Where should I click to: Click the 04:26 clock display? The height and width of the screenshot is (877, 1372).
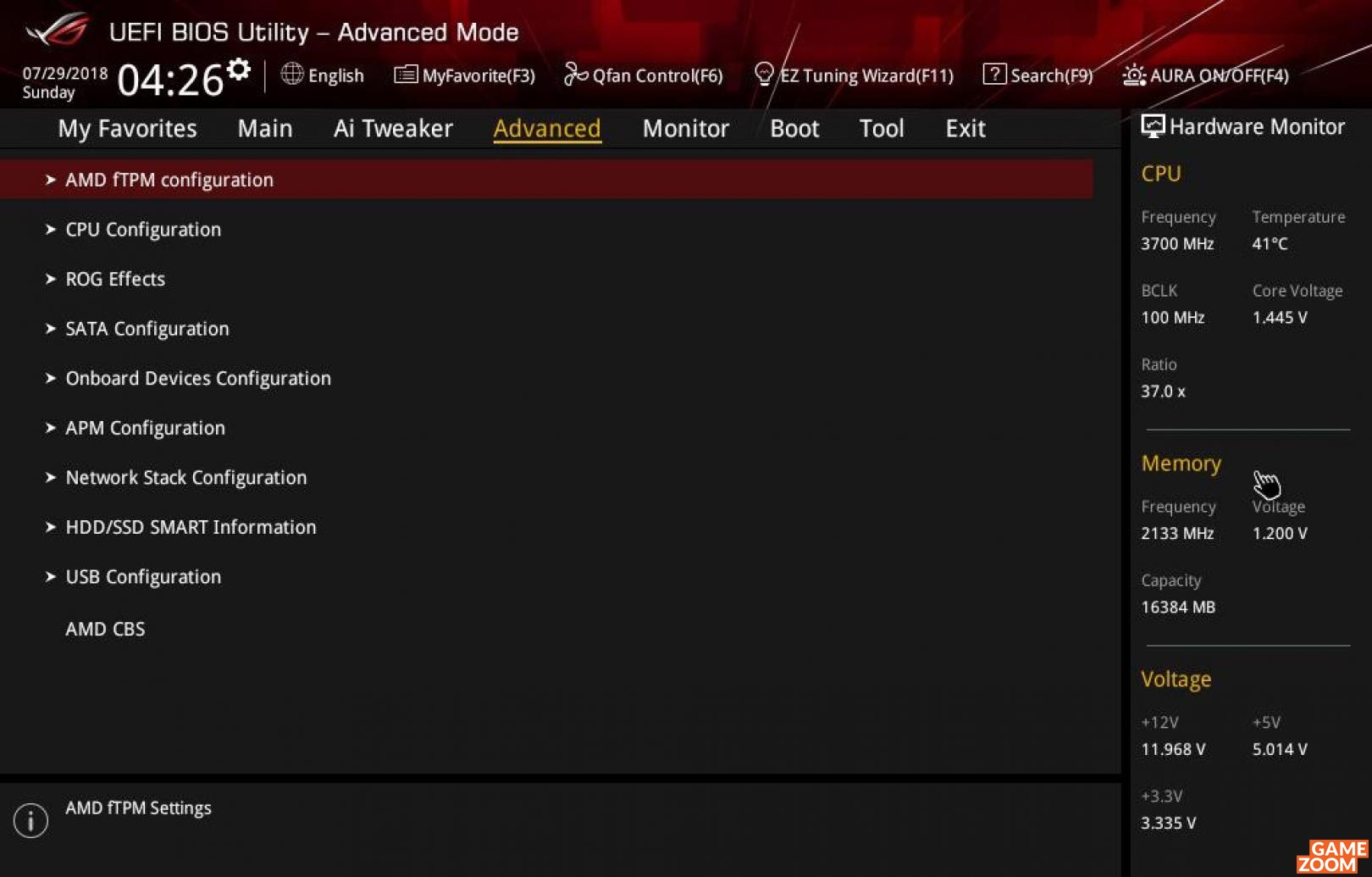[x=170, y=80]
